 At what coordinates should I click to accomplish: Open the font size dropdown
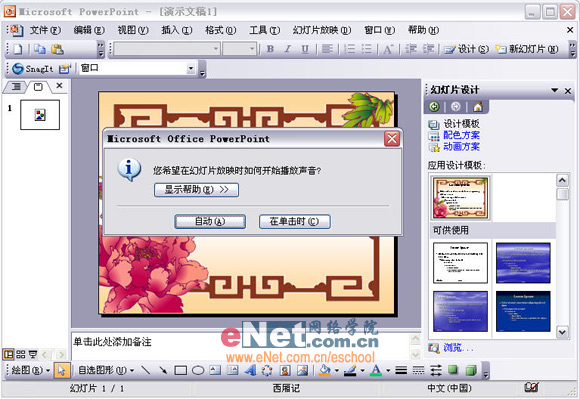tap(252, 49)
